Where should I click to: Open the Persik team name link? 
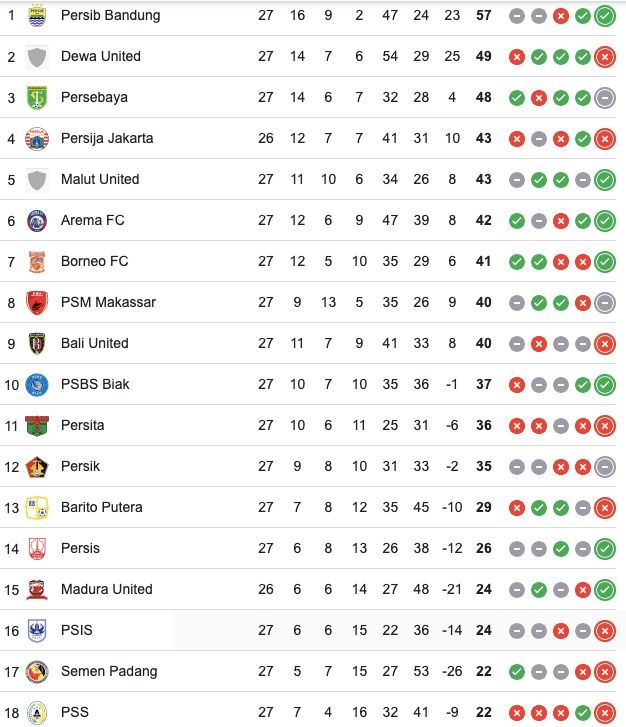[x=80, y=466]
